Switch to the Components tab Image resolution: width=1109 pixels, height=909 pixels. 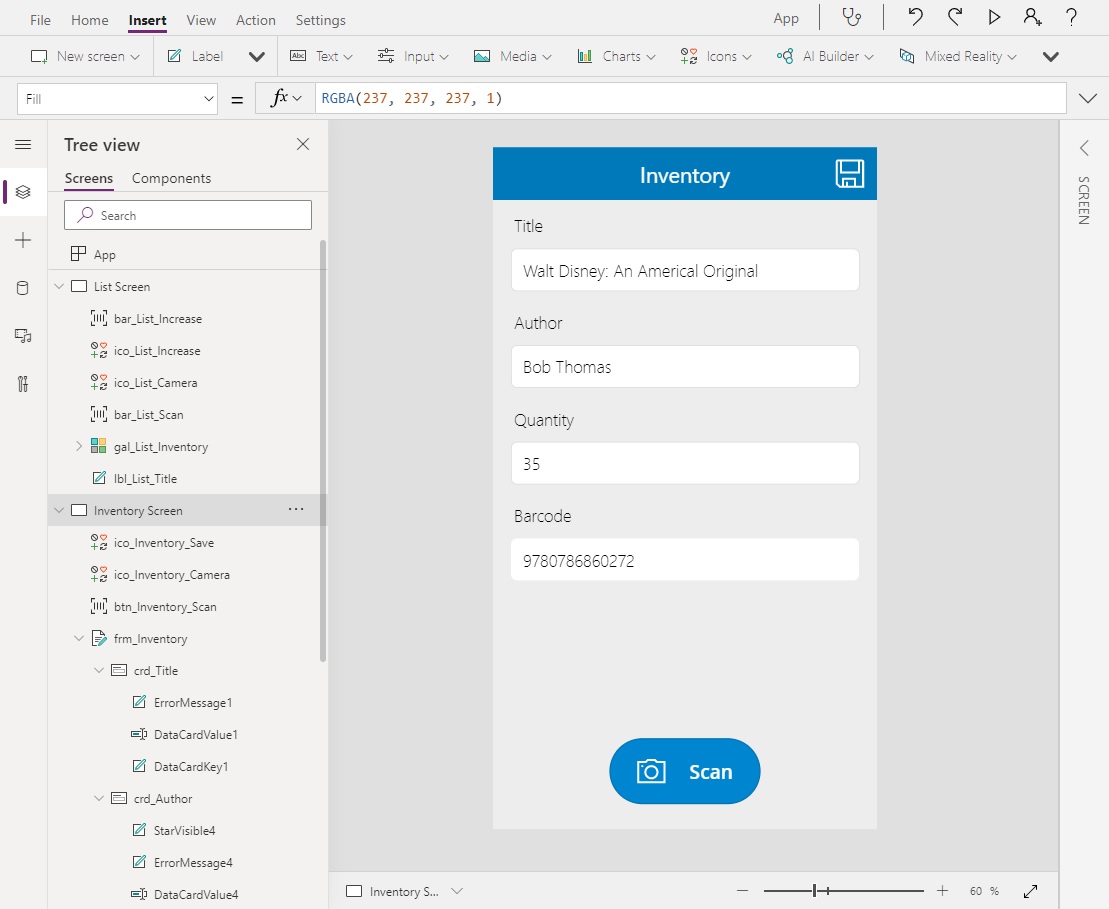point(171,178)
